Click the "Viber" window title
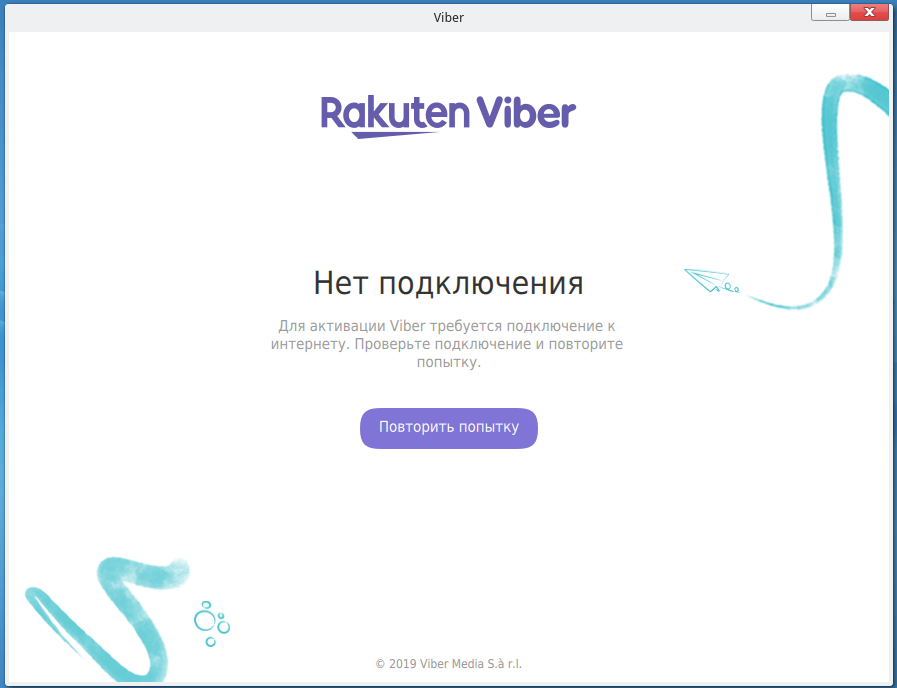Viewport: 897px width, 688px height. point(448,17)
